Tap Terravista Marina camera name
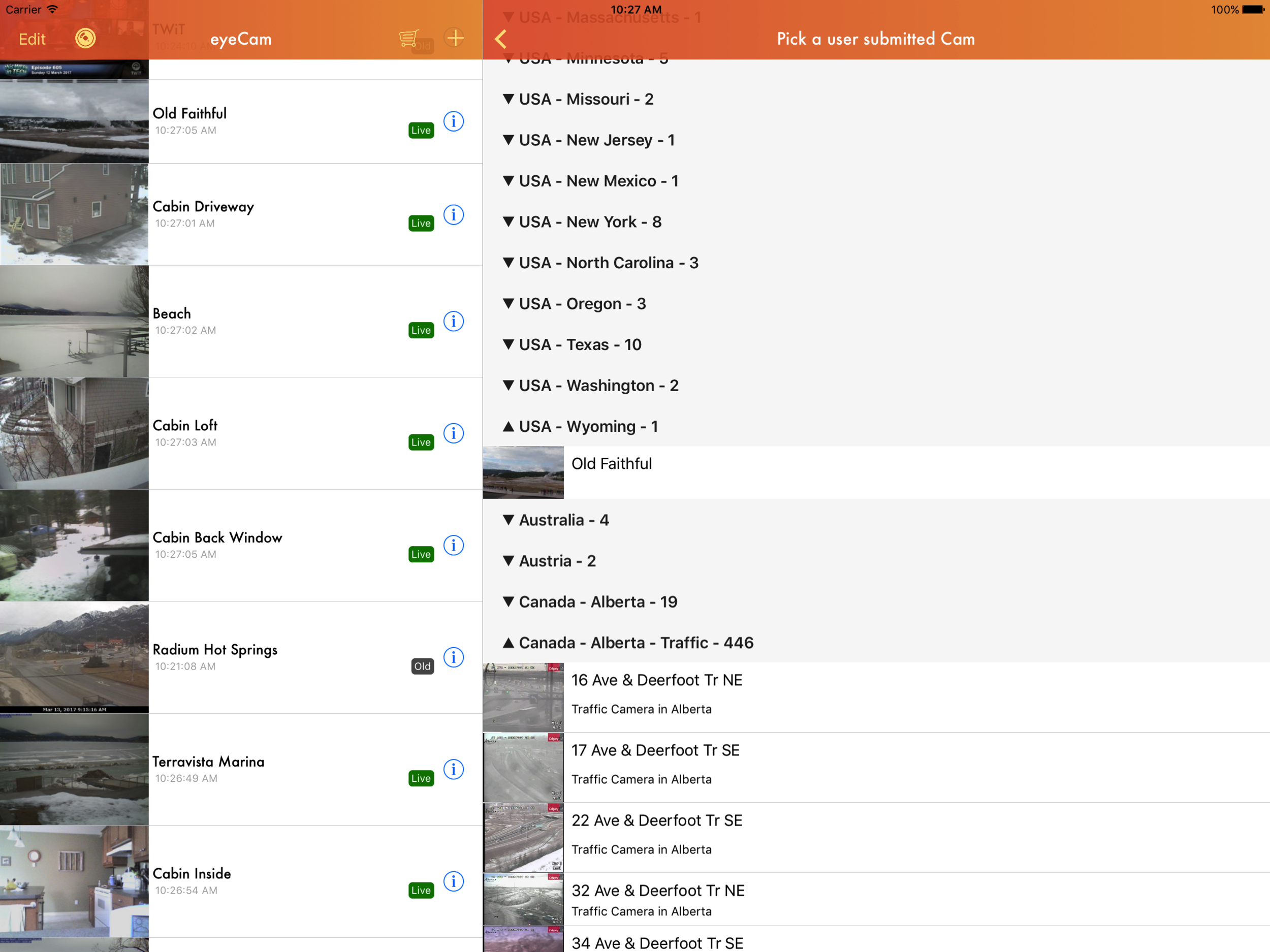Image resolution: width=1270 pixels, height=952 pixels. 208,761
